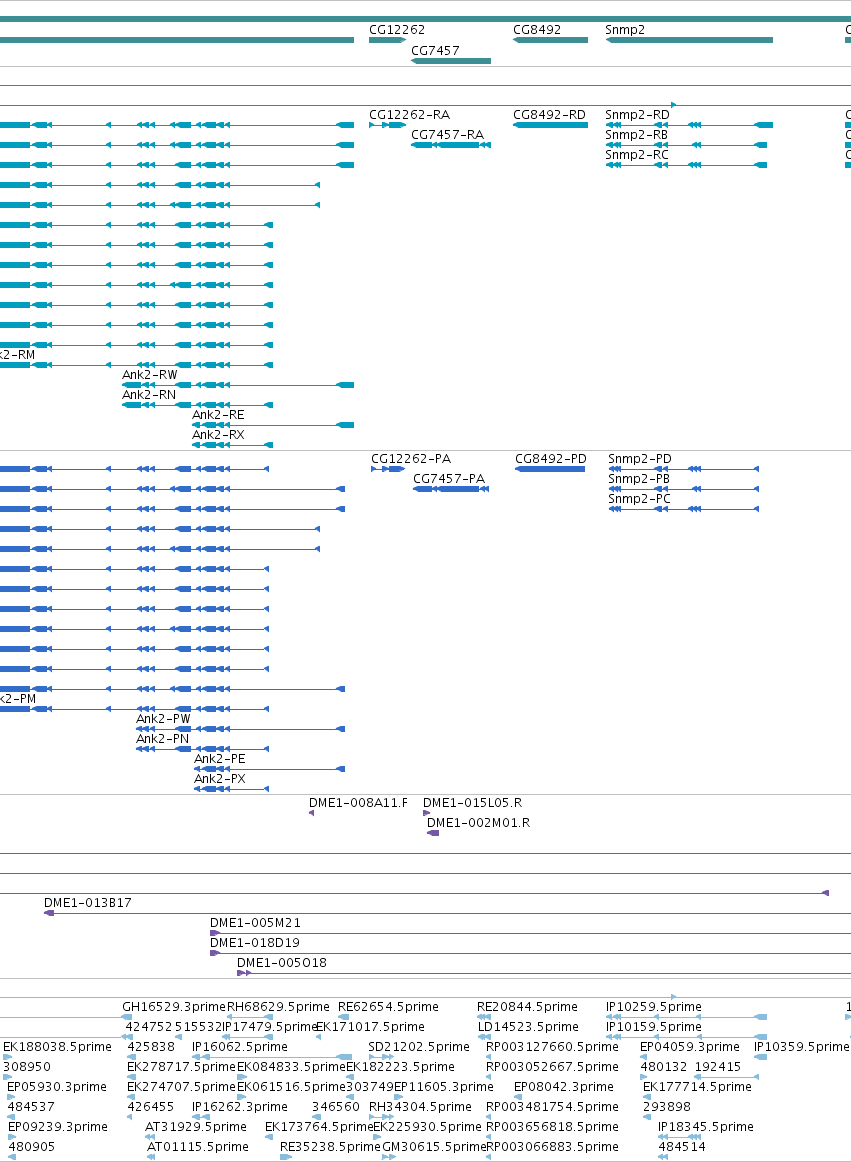Select CDS label CG12262-PA

[x=411, y=459]
